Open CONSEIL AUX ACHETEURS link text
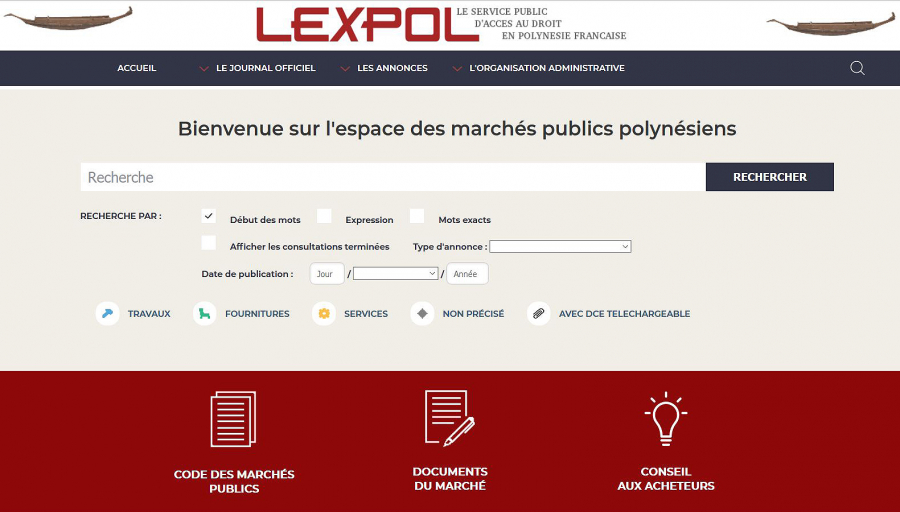Screen dimensions: 900x512 [666, 479]
